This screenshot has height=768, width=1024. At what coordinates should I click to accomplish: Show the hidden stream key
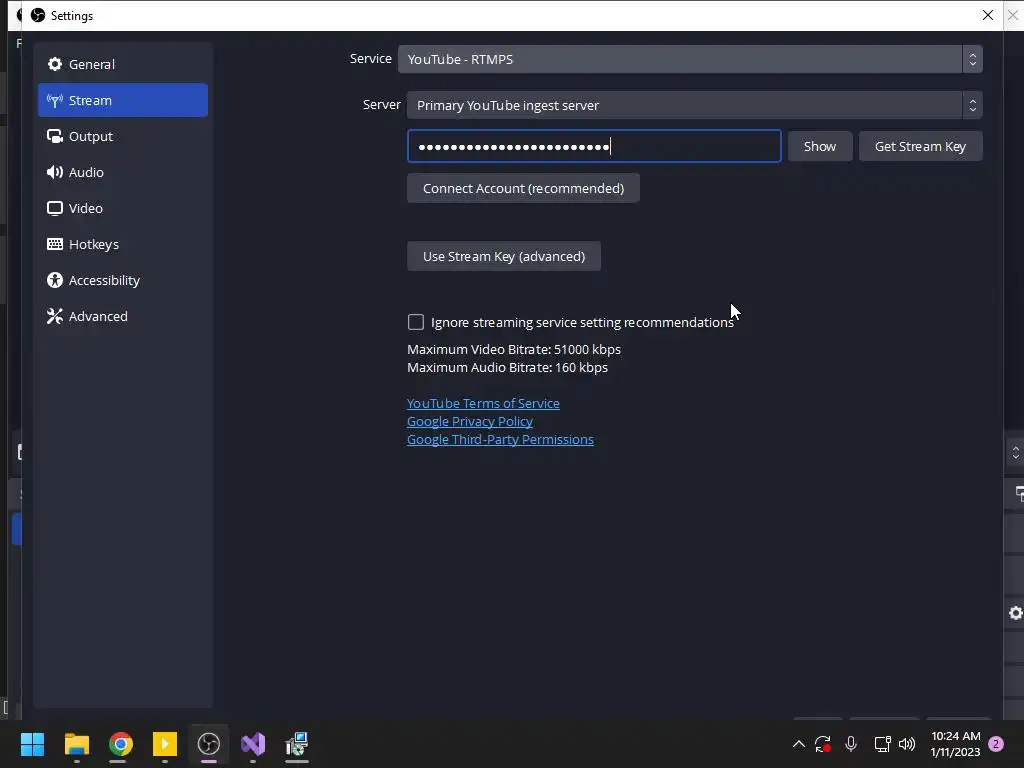click(820, 146)
